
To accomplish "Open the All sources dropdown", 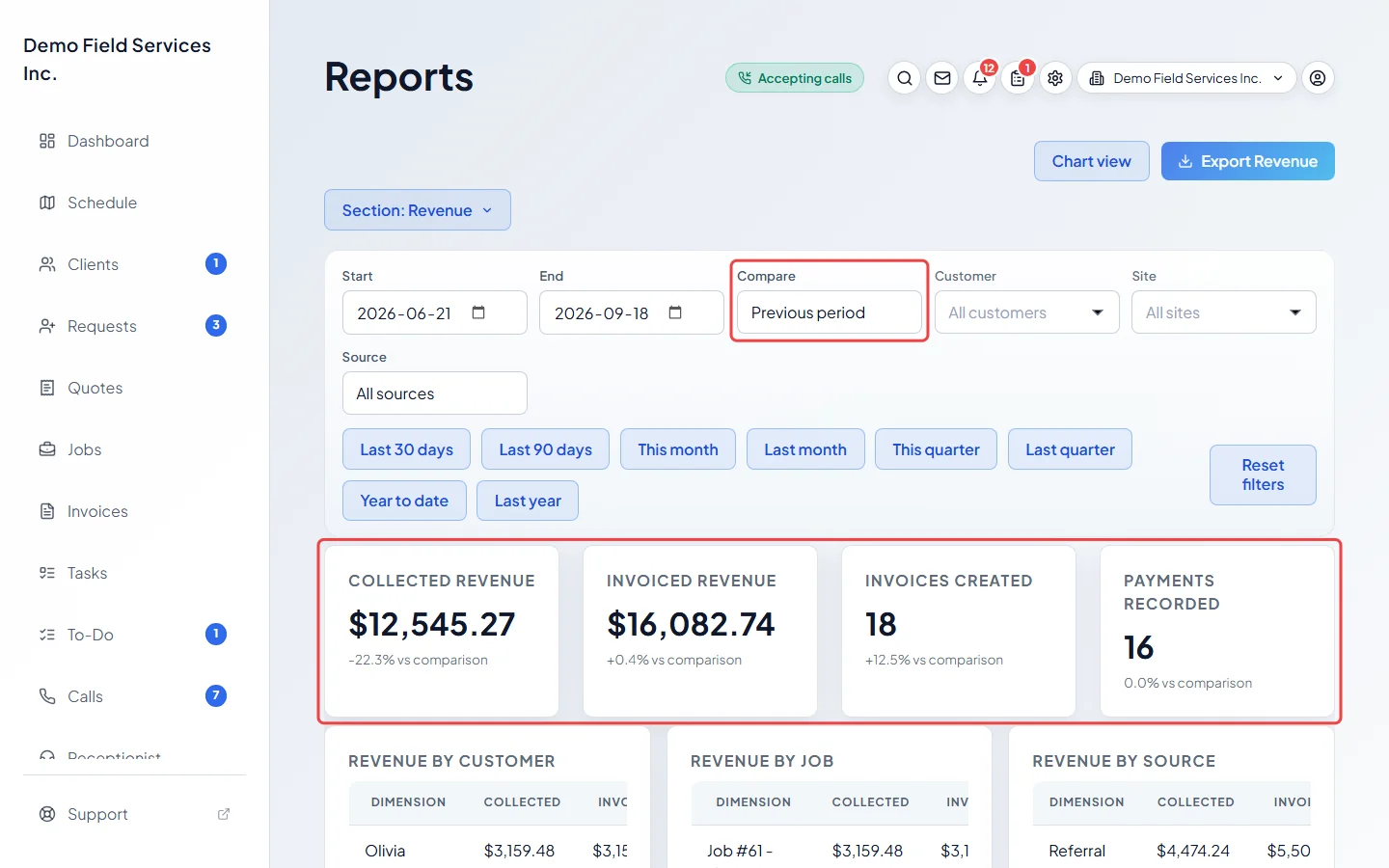I will tap(434, 393).
